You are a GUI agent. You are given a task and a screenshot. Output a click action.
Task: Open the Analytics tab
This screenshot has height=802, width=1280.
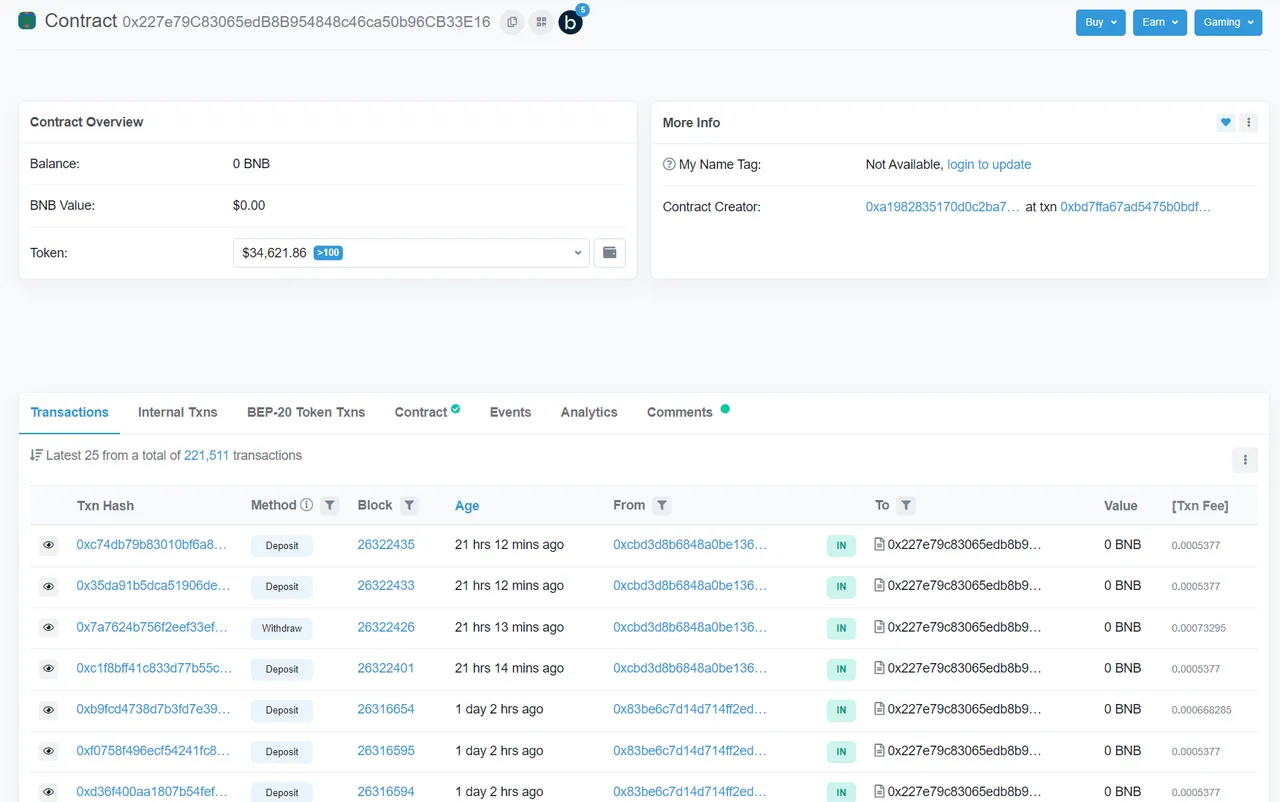coord(589,412)
